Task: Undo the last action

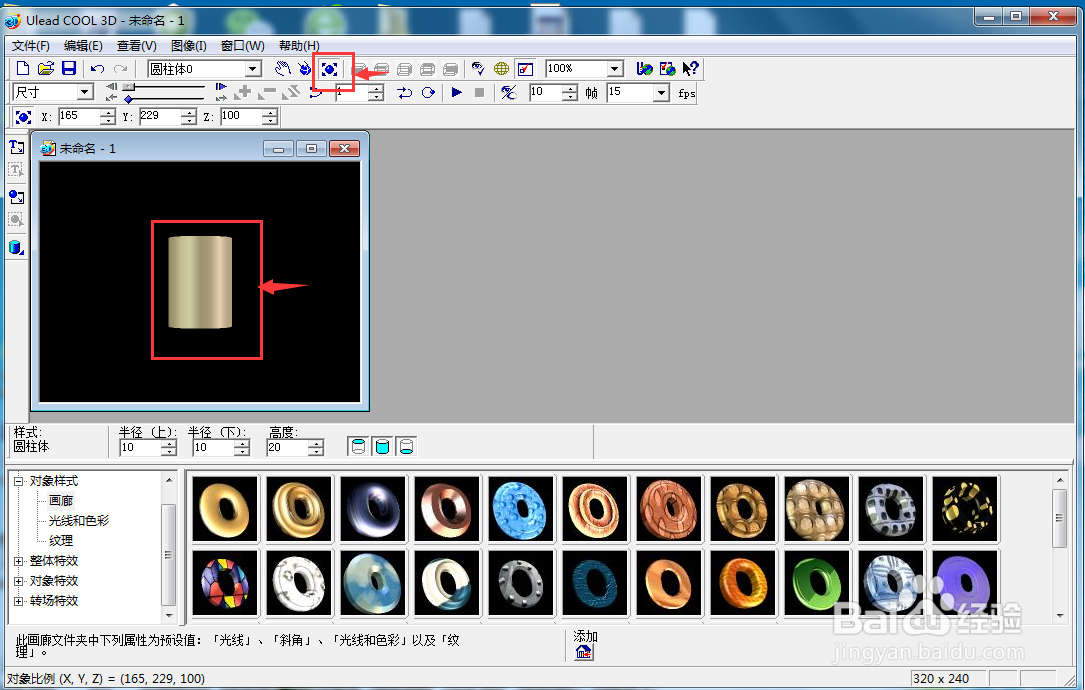Action: 98,69
